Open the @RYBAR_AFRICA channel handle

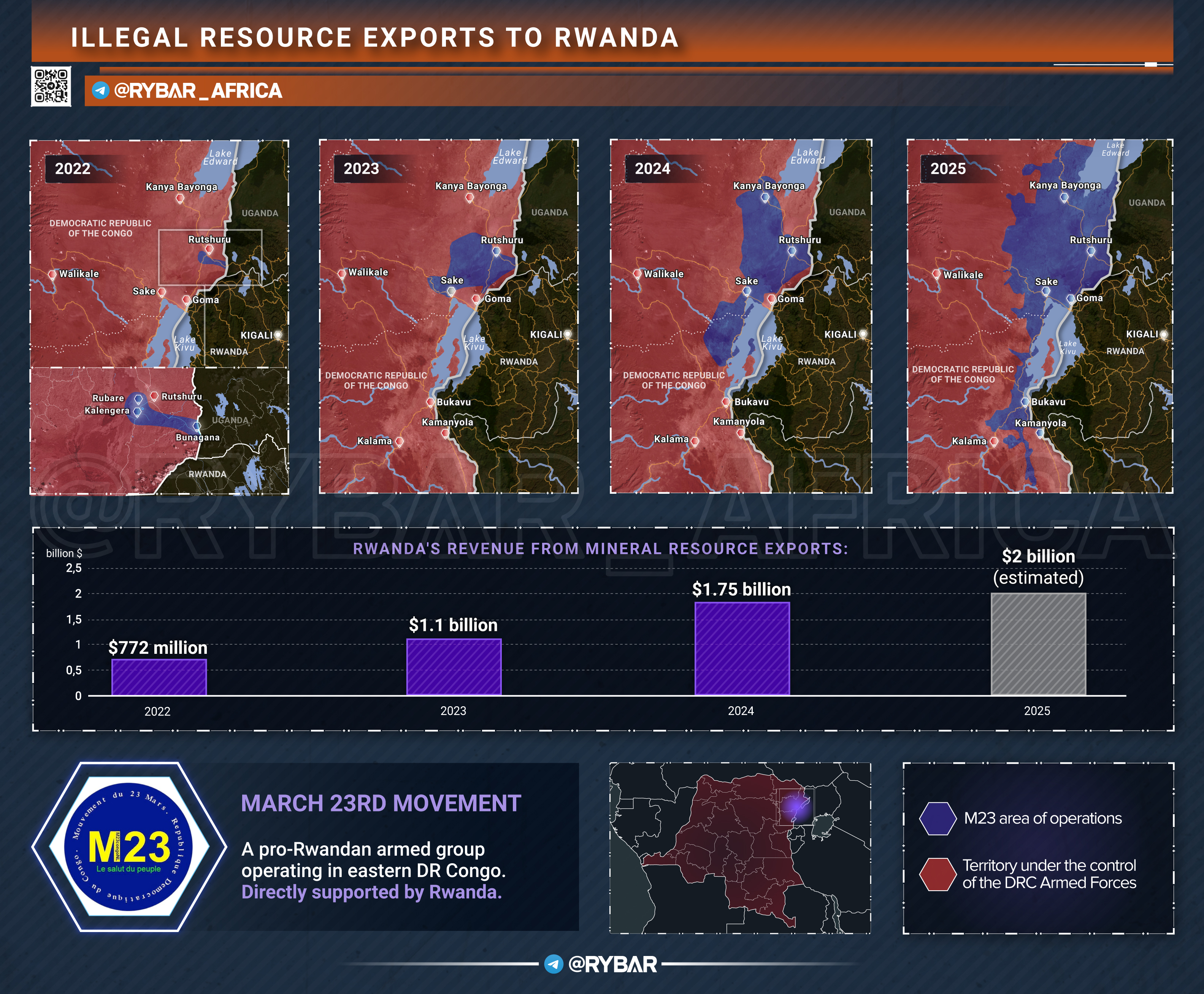[198, 90]
